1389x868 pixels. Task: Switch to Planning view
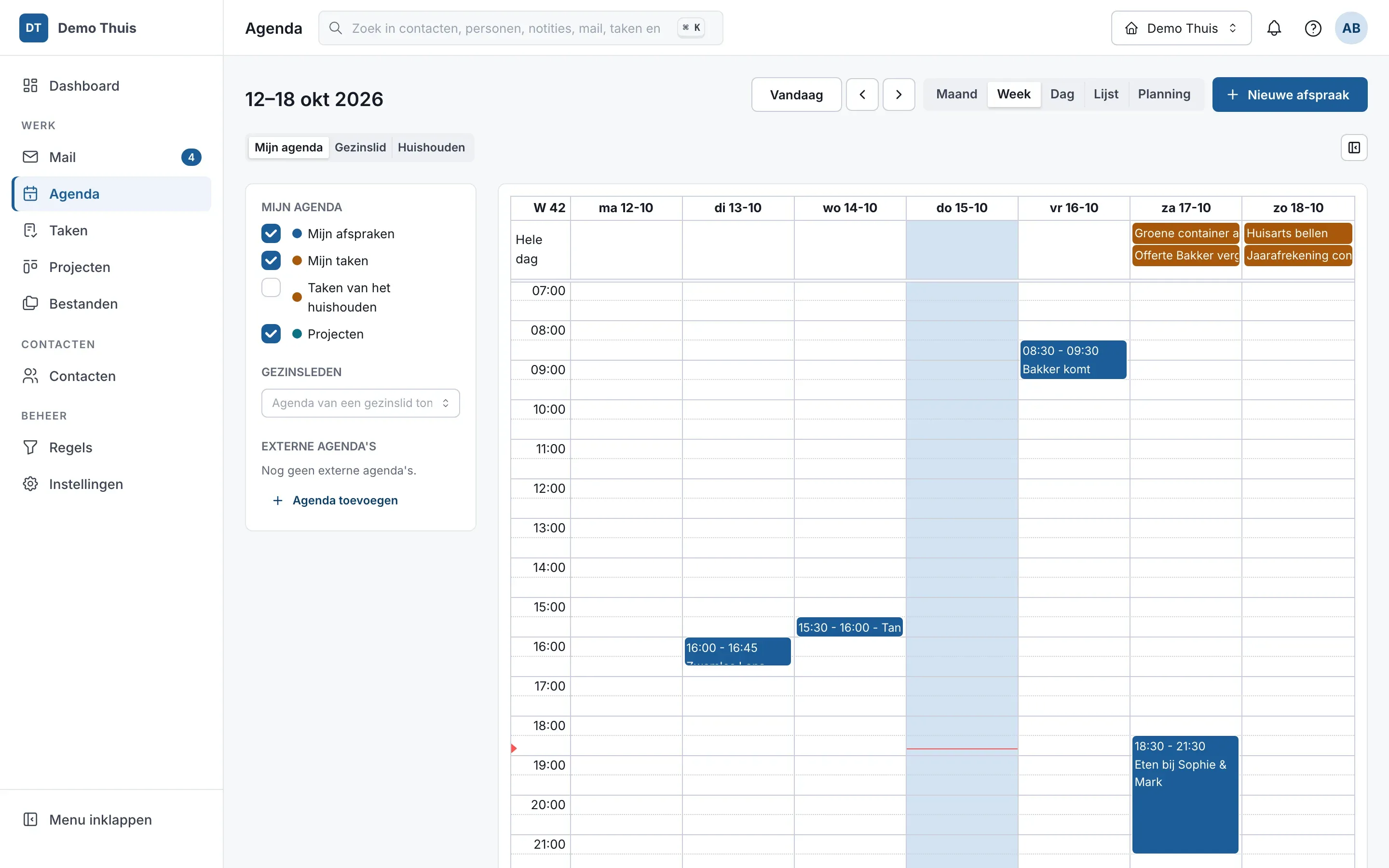point(1164,94)
